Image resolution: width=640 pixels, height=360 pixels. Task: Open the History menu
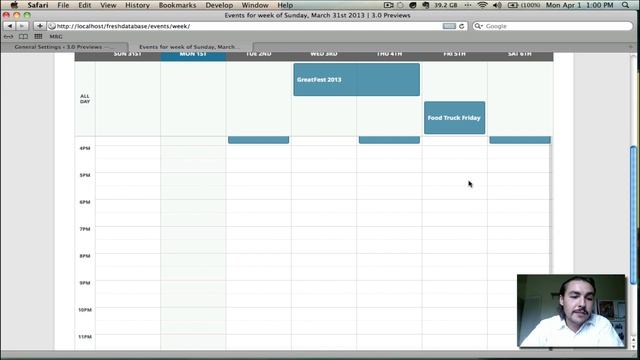137,5
